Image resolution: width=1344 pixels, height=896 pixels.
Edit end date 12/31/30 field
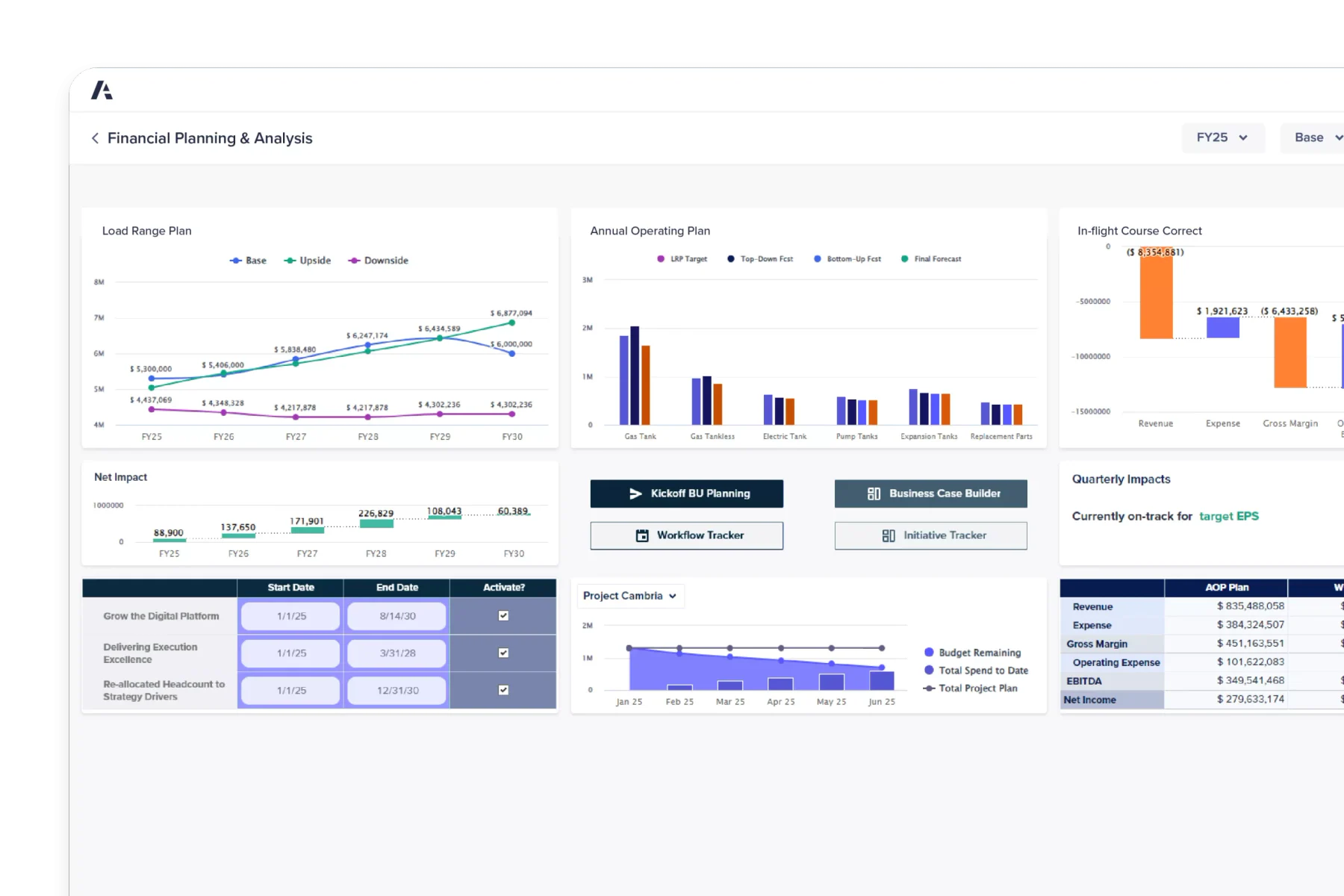[397, 690]
